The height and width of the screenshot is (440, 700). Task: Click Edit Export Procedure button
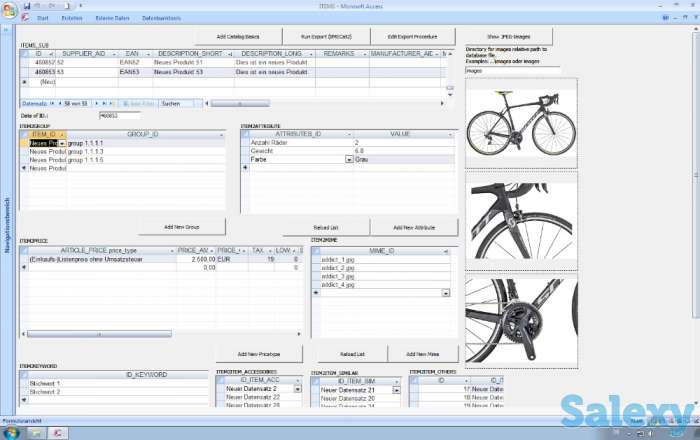(x=412, y=37)
